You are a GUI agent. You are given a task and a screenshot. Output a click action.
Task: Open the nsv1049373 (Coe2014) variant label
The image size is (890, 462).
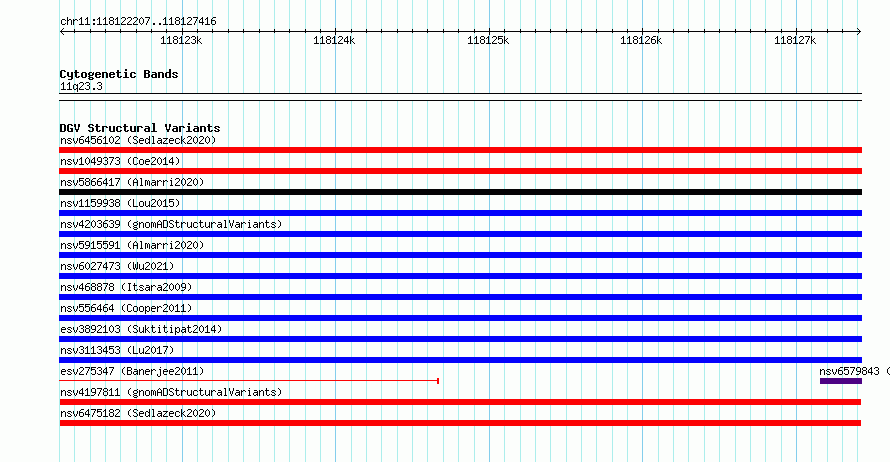point(120,161)
